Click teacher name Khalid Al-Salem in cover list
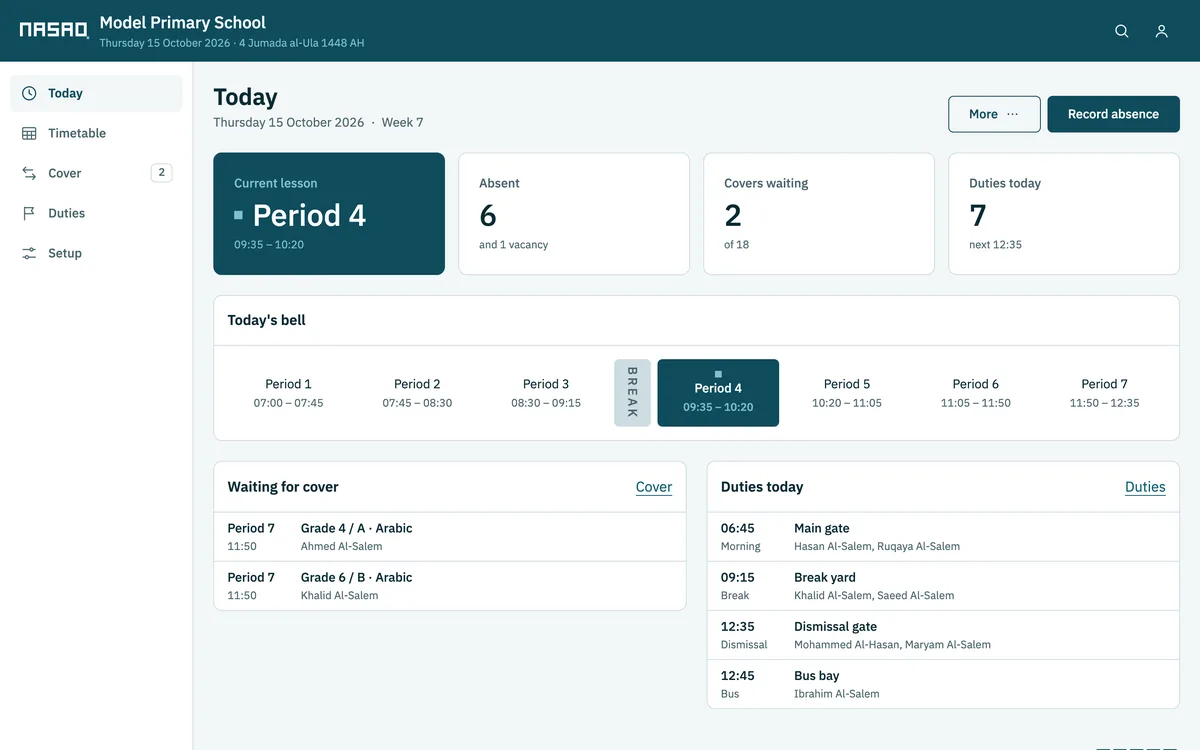The height and width of the screenshot is (750, 1200). coord(339,596)
